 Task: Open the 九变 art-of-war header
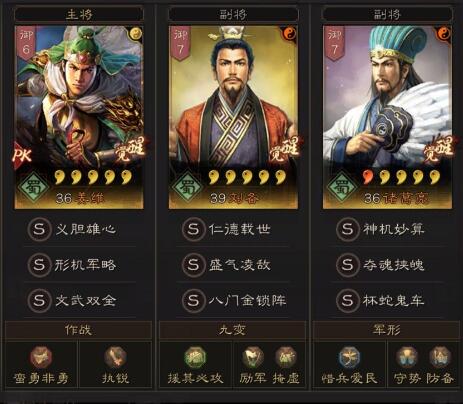tap(232, 330)
